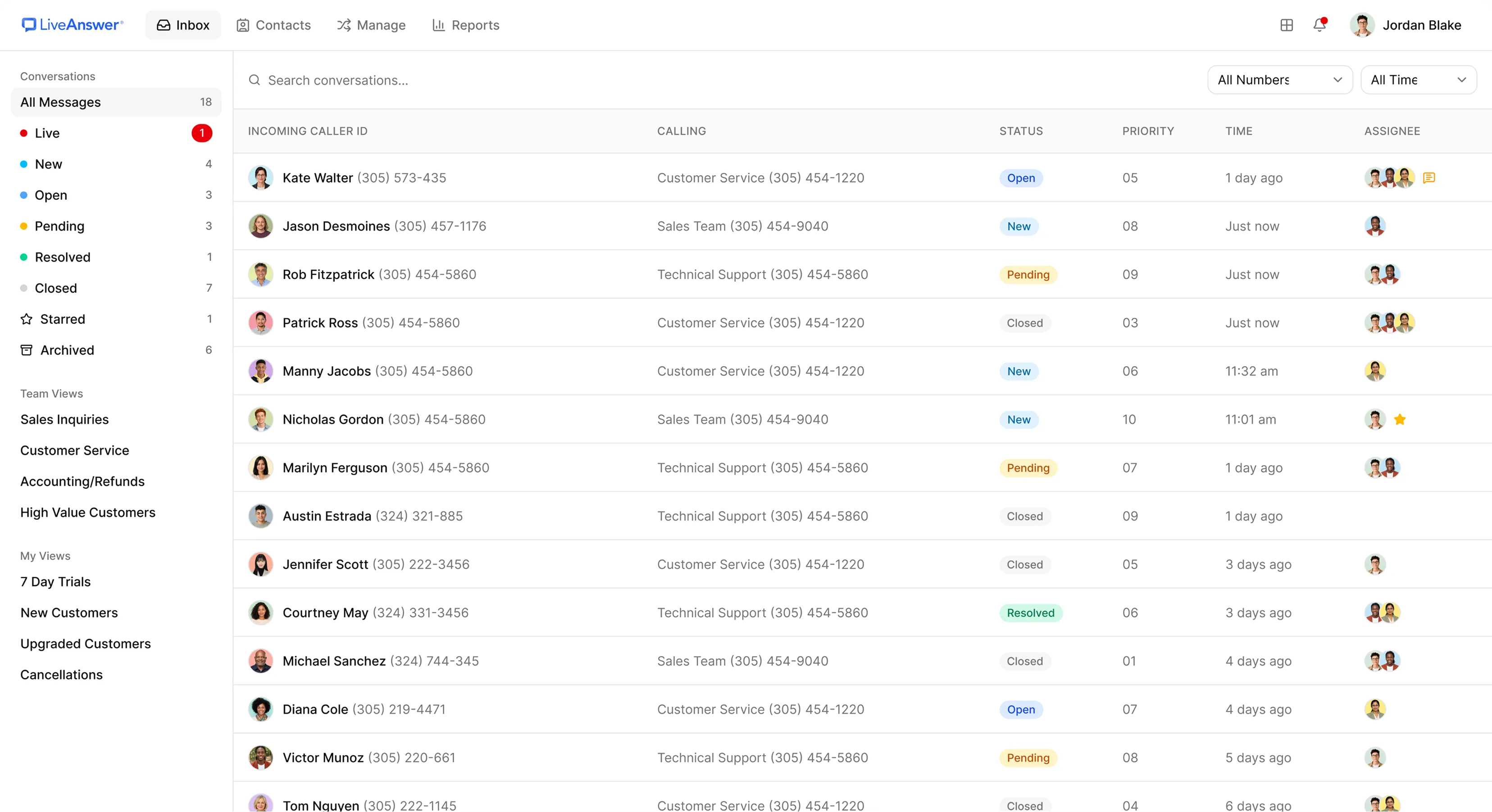Click Jason Desmoines' caller avatar
Image resolution: width=1492 pixels, height=812 pixels.
point(261,226)
